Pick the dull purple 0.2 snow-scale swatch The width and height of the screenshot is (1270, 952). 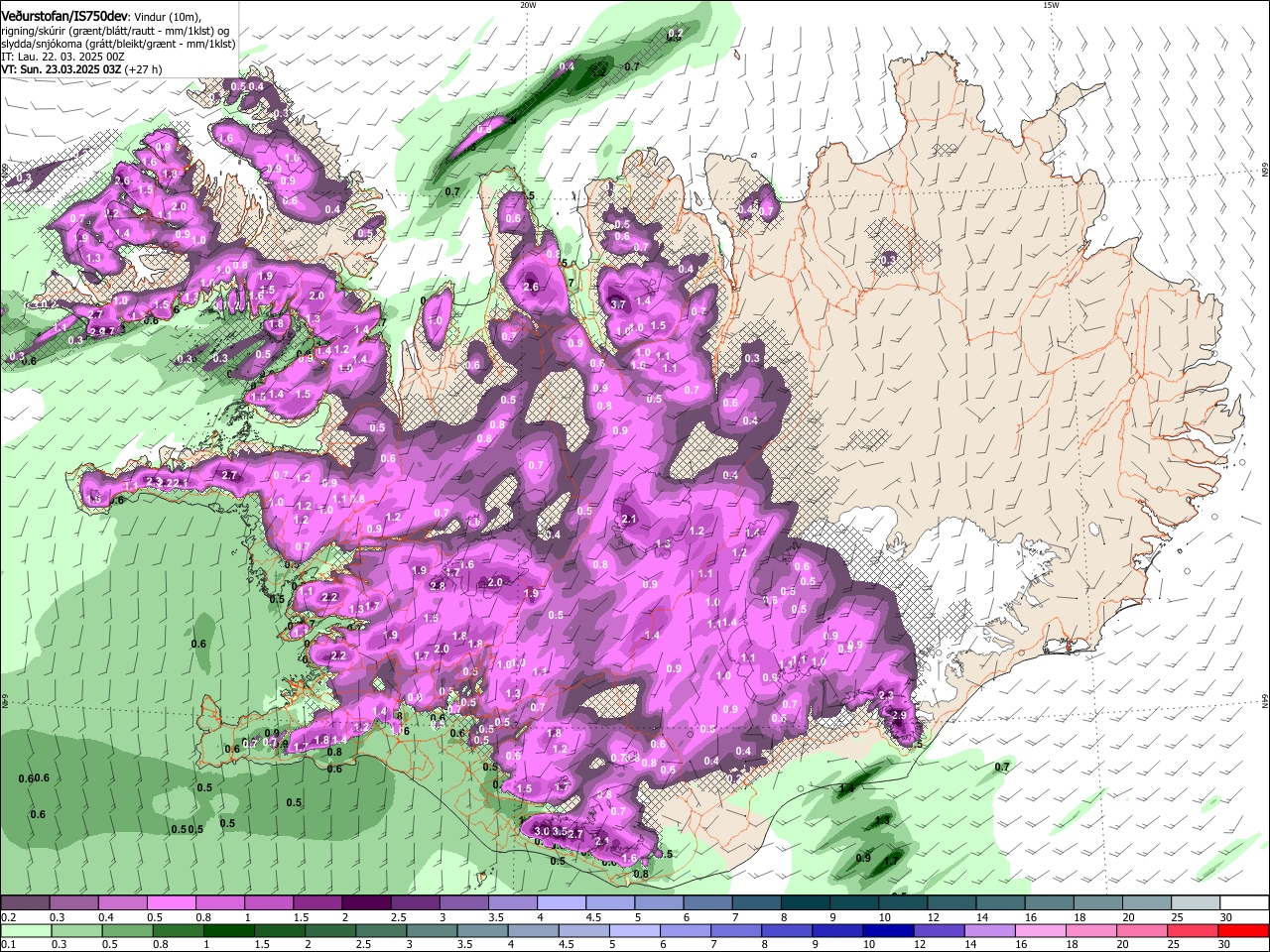tap(25, 902)
